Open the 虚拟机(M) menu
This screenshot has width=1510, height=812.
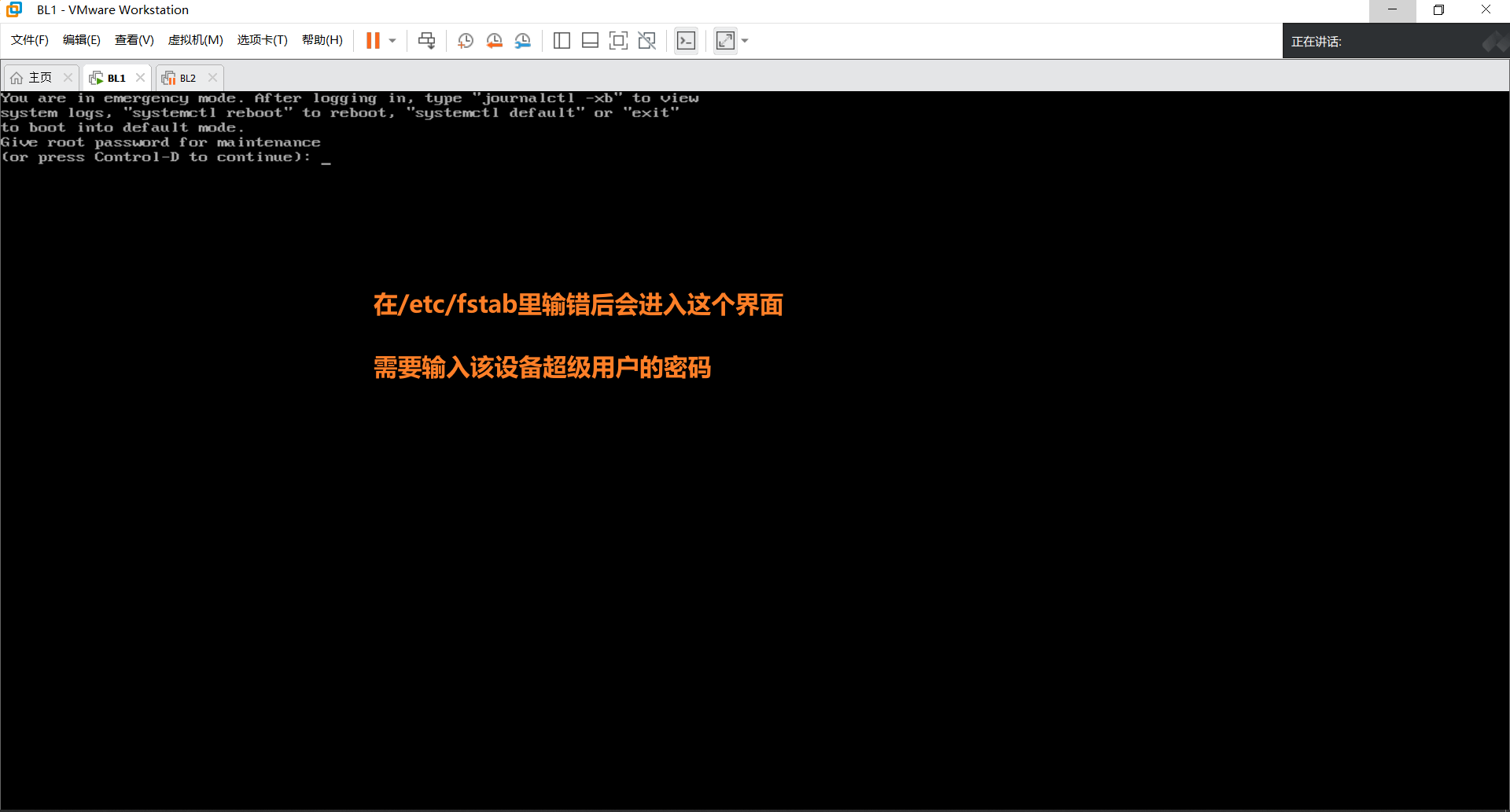[x=195, y=40]
